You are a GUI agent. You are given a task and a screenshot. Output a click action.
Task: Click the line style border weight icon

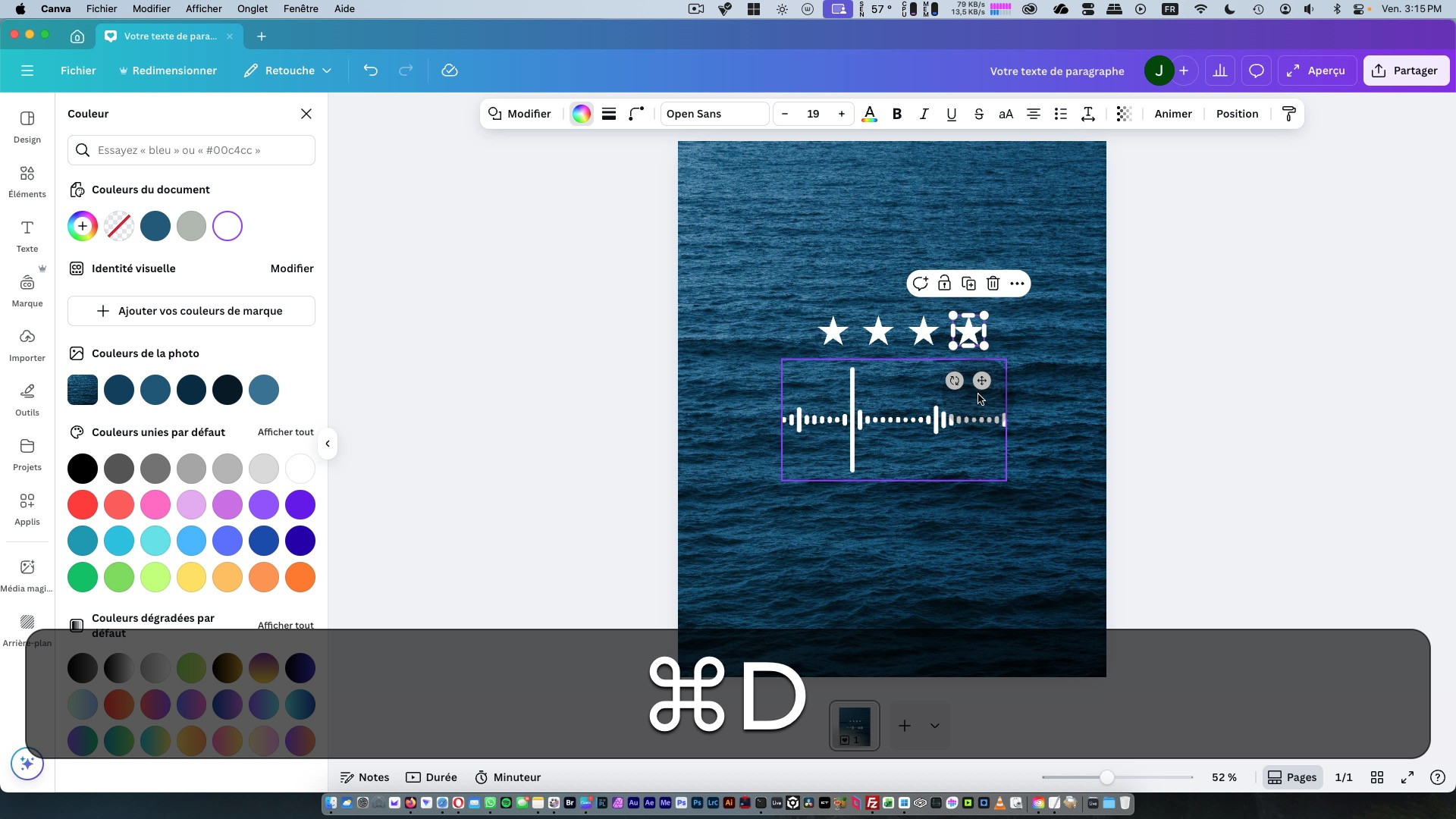[x=608, y=114]
